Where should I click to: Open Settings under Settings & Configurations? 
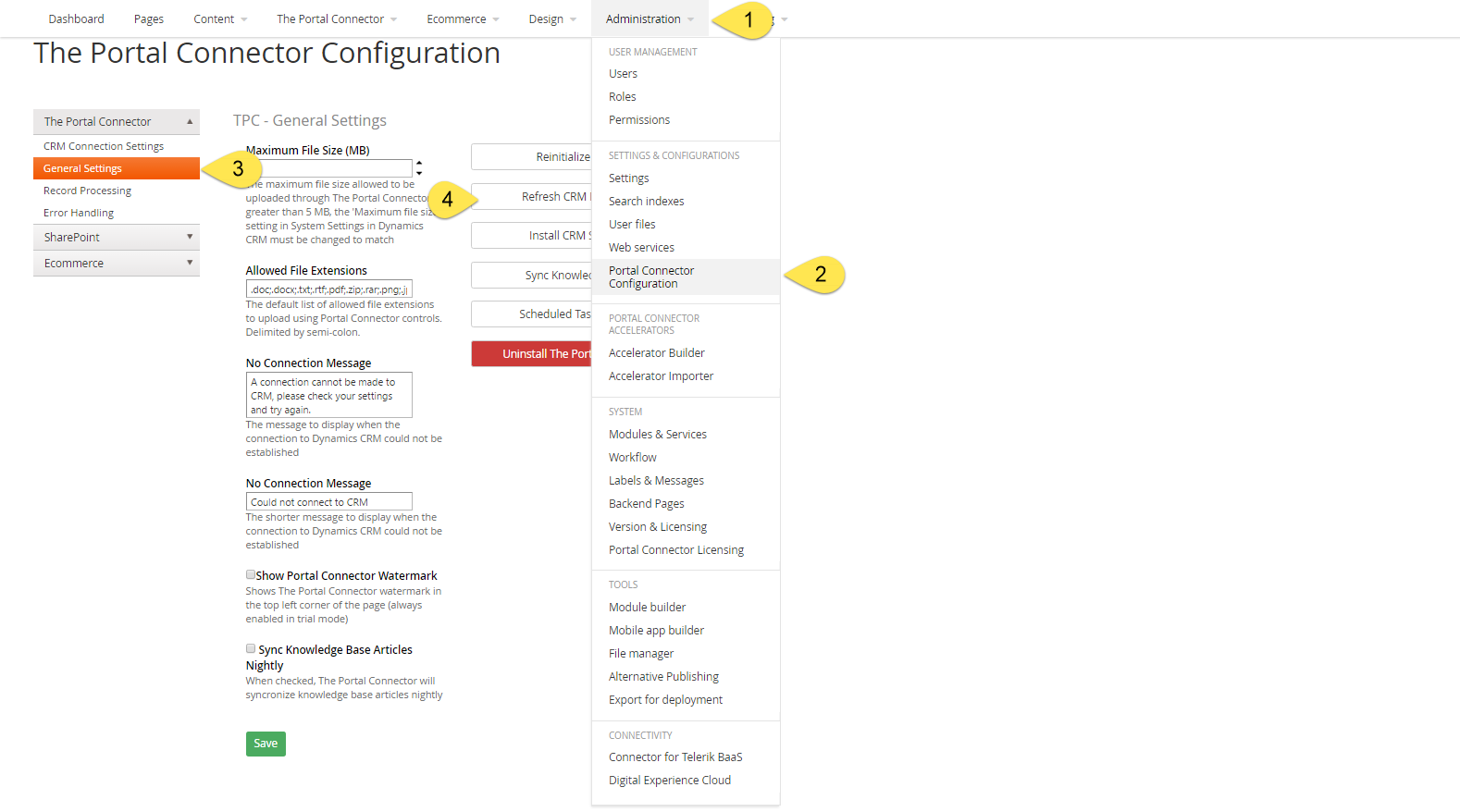[x=629, y=178]
